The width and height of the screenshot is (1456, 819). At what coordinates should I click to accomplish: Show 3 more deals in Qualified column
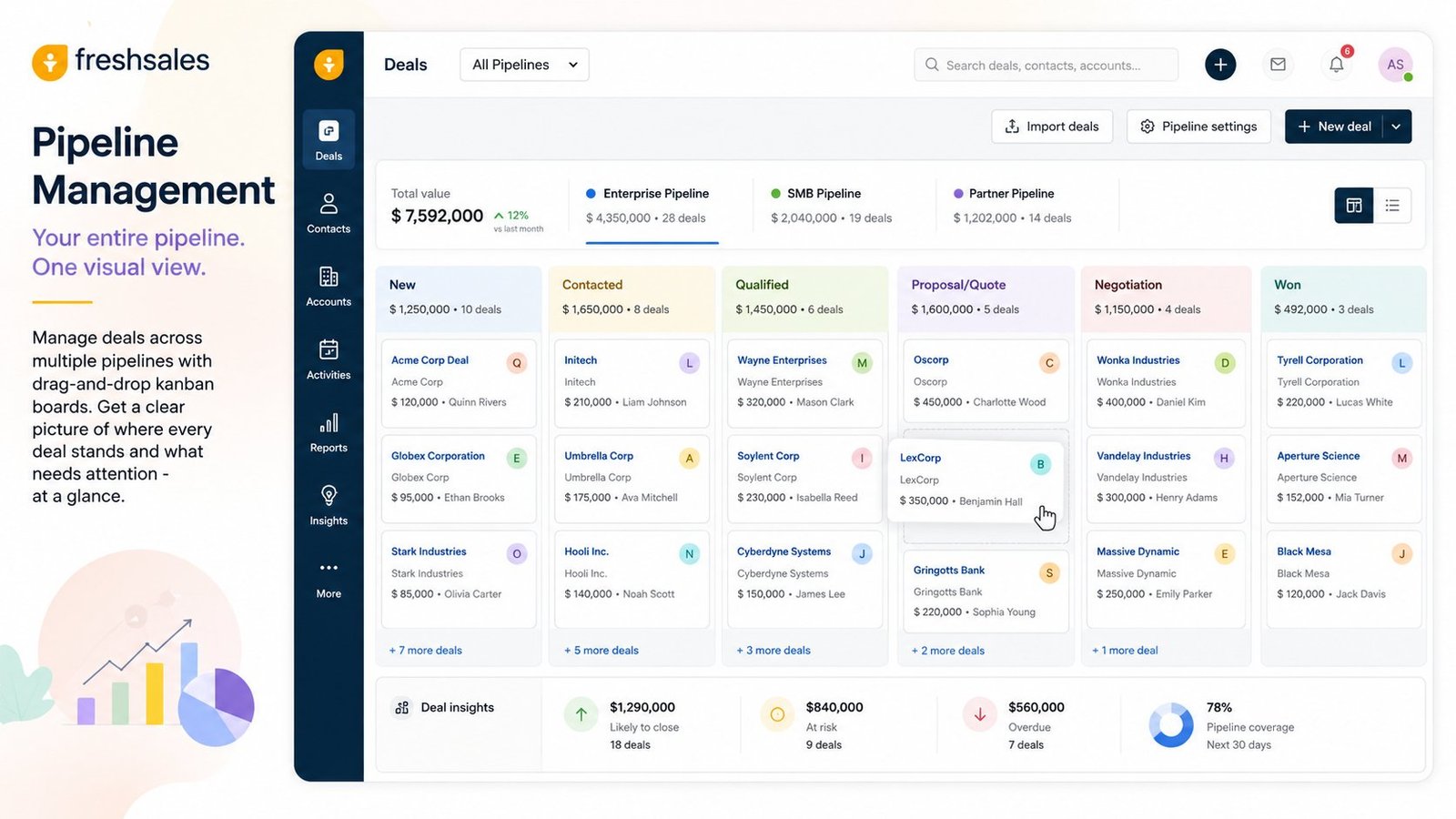(x=773, y=651)
